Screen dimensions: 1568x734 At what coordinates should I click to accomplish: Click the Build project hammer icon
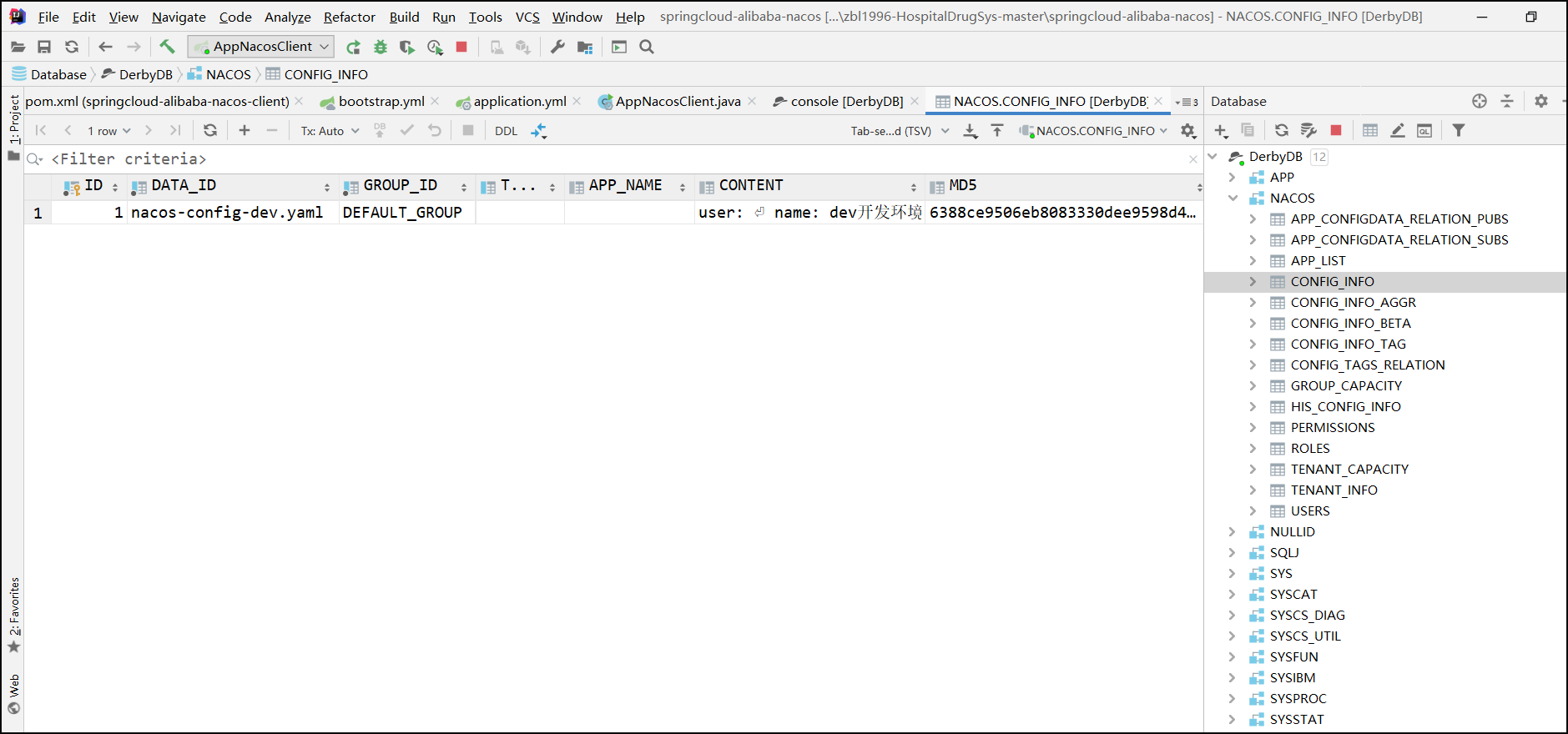click(x=167, y=47)
